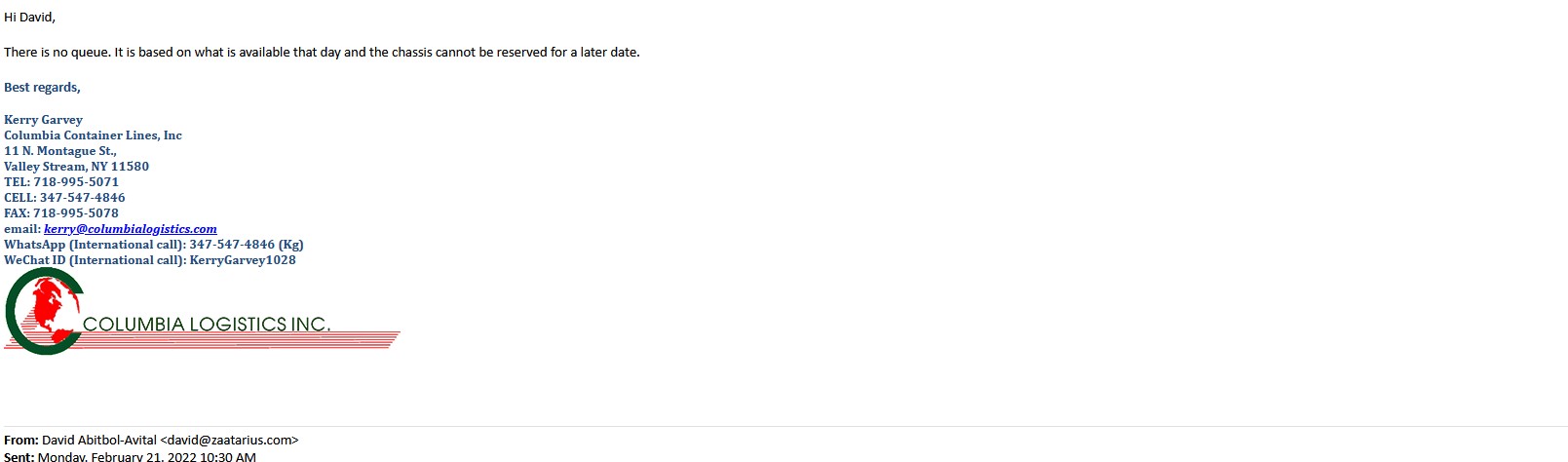Click the WeChat ID KerryGarvey1028
Image resolution: width=1568 pixels, height=462 pixels.
click(x=243, y=260)
